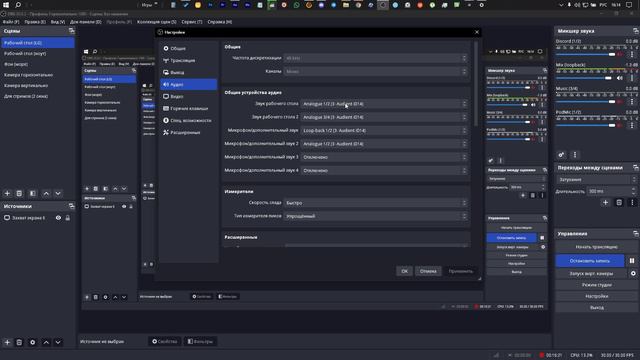Add a scene transition with plus icon
This screenshot has height=360, width=640.
(605, 202)
